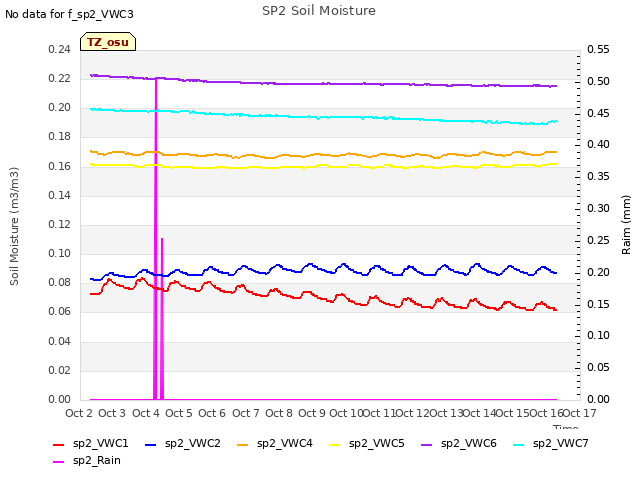Click blue color marker for sp2_VWC2

coord(151,444)
